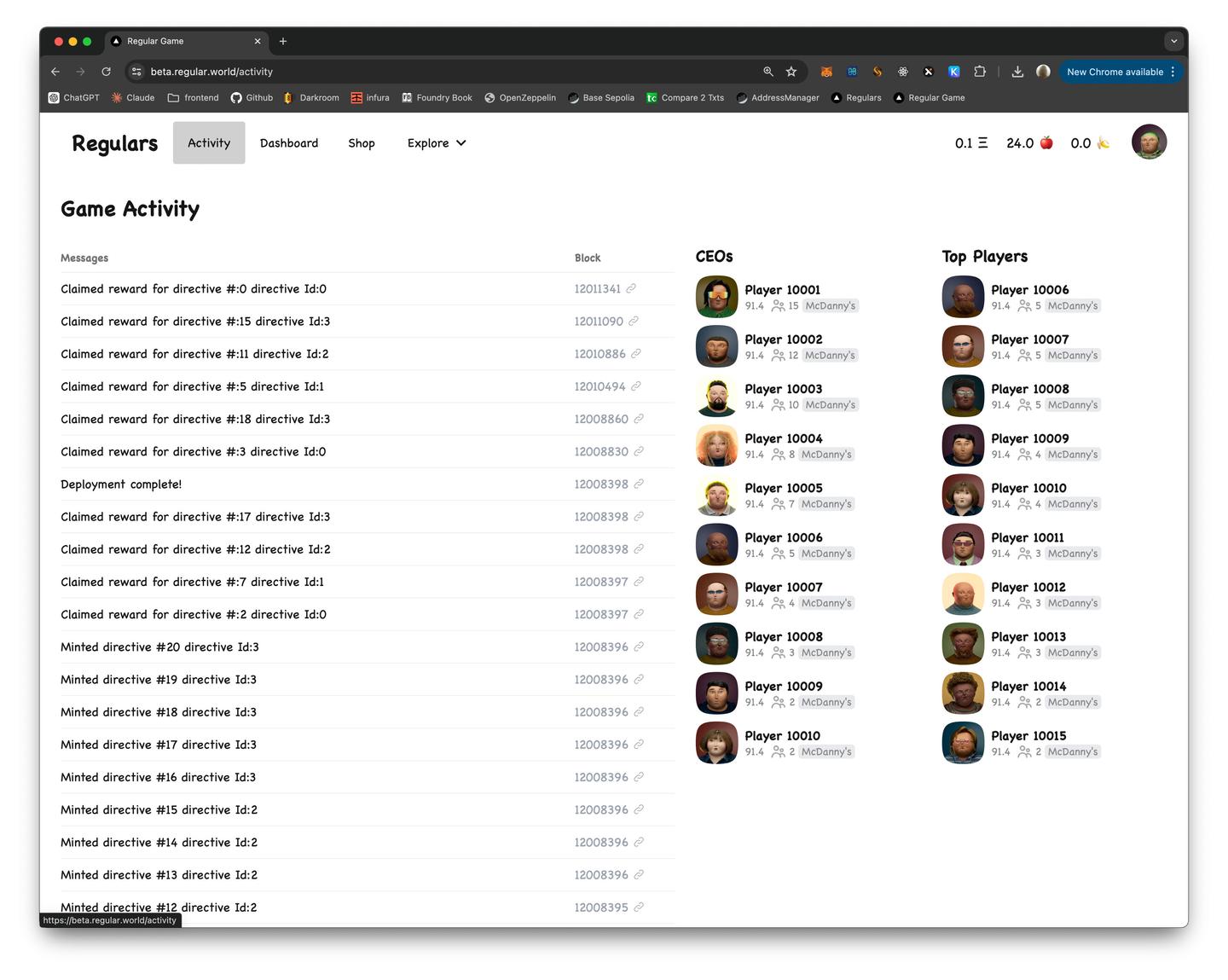
Task: Open a new browser tab
Action: click(x=283, y=41)
